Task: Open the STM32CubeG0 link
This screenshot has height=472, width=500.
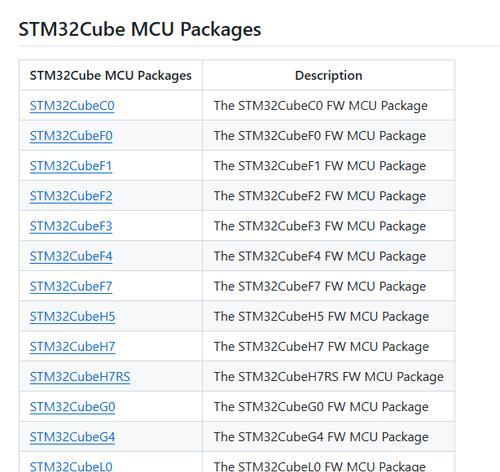Action: (72, 407)
